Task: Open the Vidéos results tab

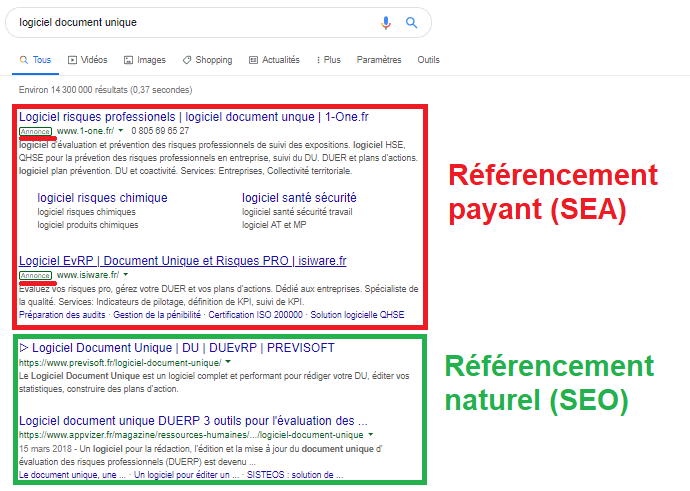Action: 88,60
